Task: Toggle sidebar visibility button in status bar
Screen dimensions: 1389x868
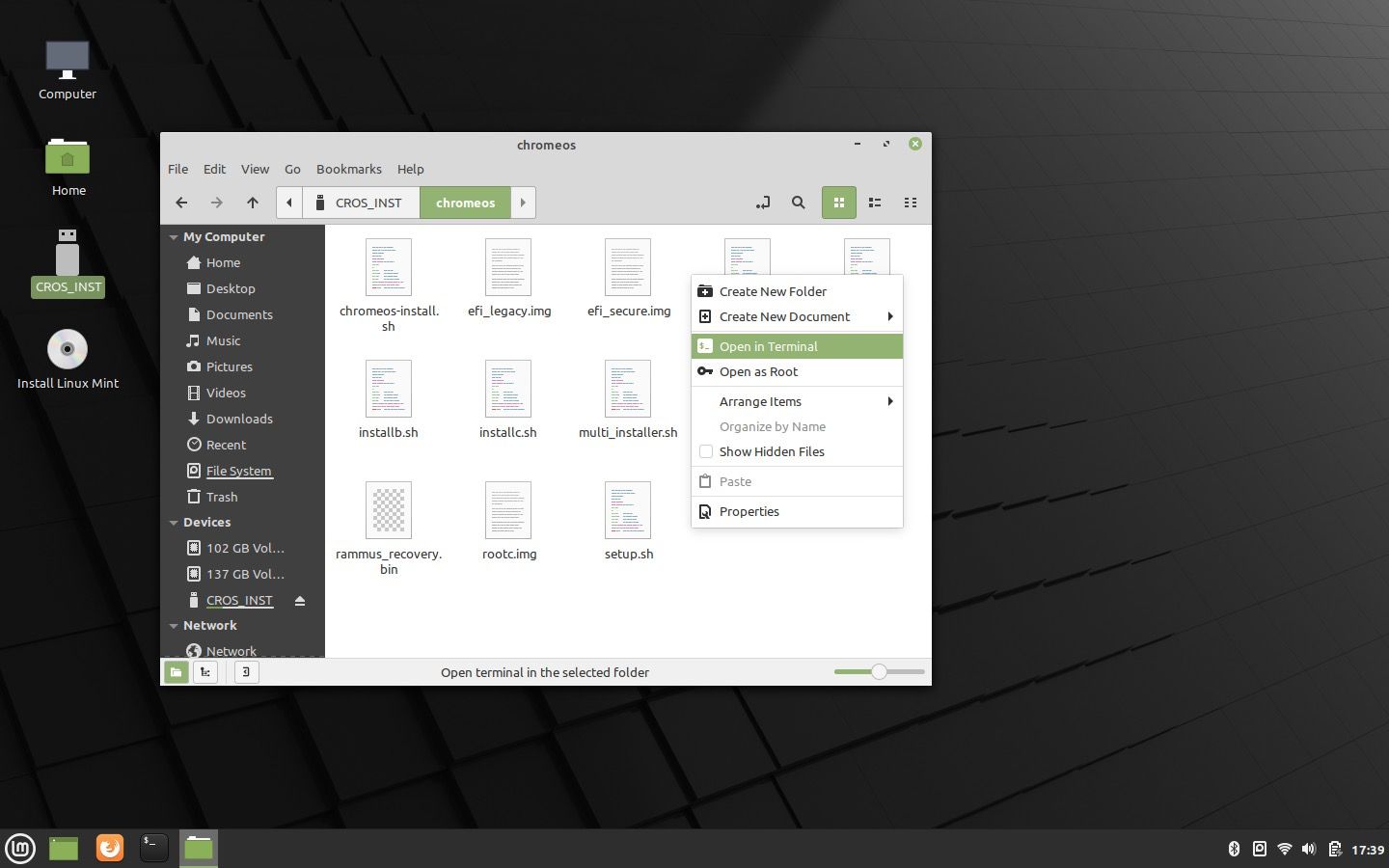Action: [246, 672]
